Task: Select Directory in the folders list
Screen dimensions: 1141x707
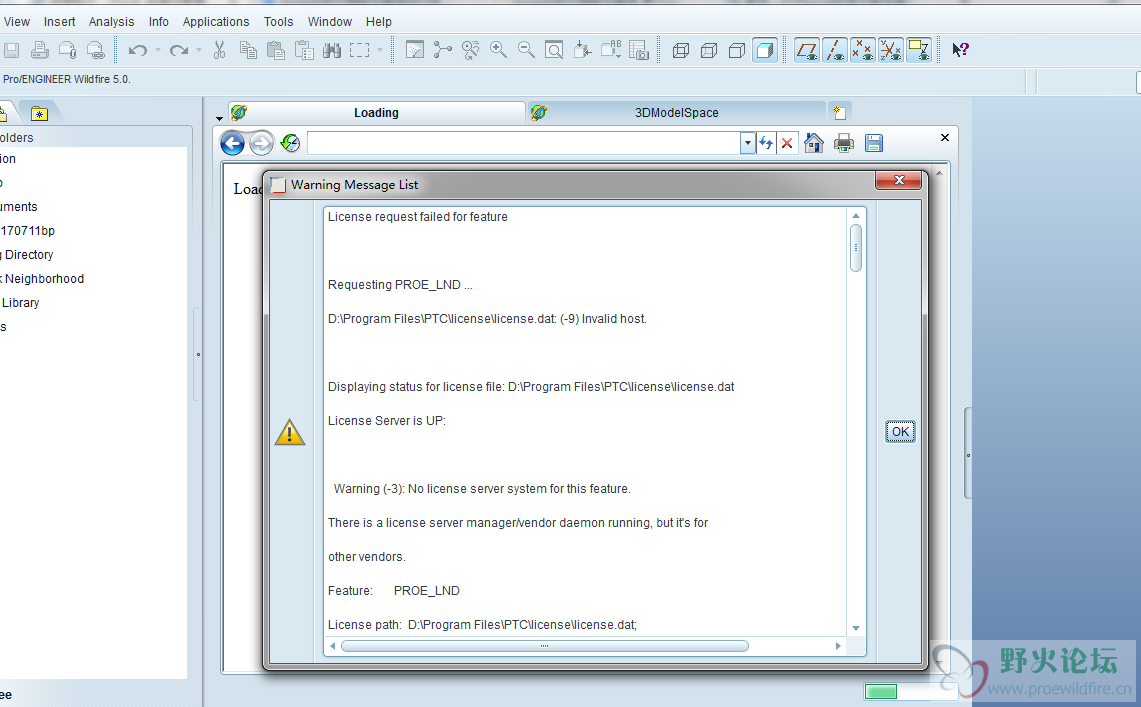Action: pyautogui.click(x=29, y=255)
